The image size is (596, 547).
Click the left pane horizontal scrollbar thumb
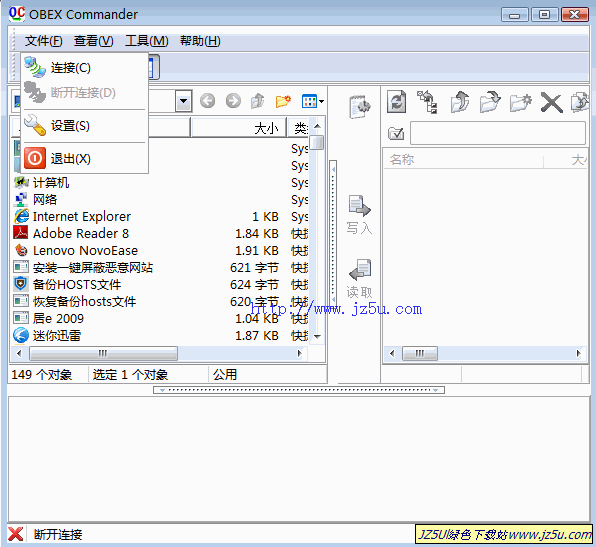(103, 354)
